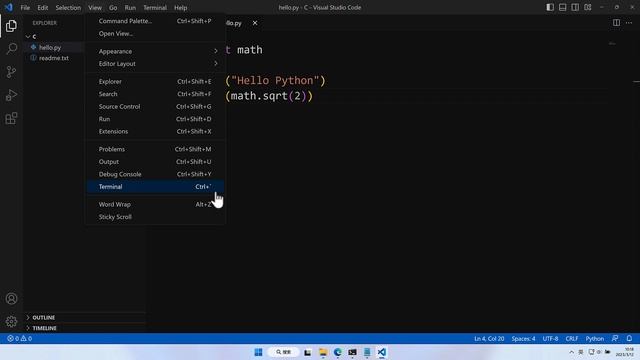Click the errors and warnings status indicator
The width and height of the screenshot is (640, 360).
point(20,338)
